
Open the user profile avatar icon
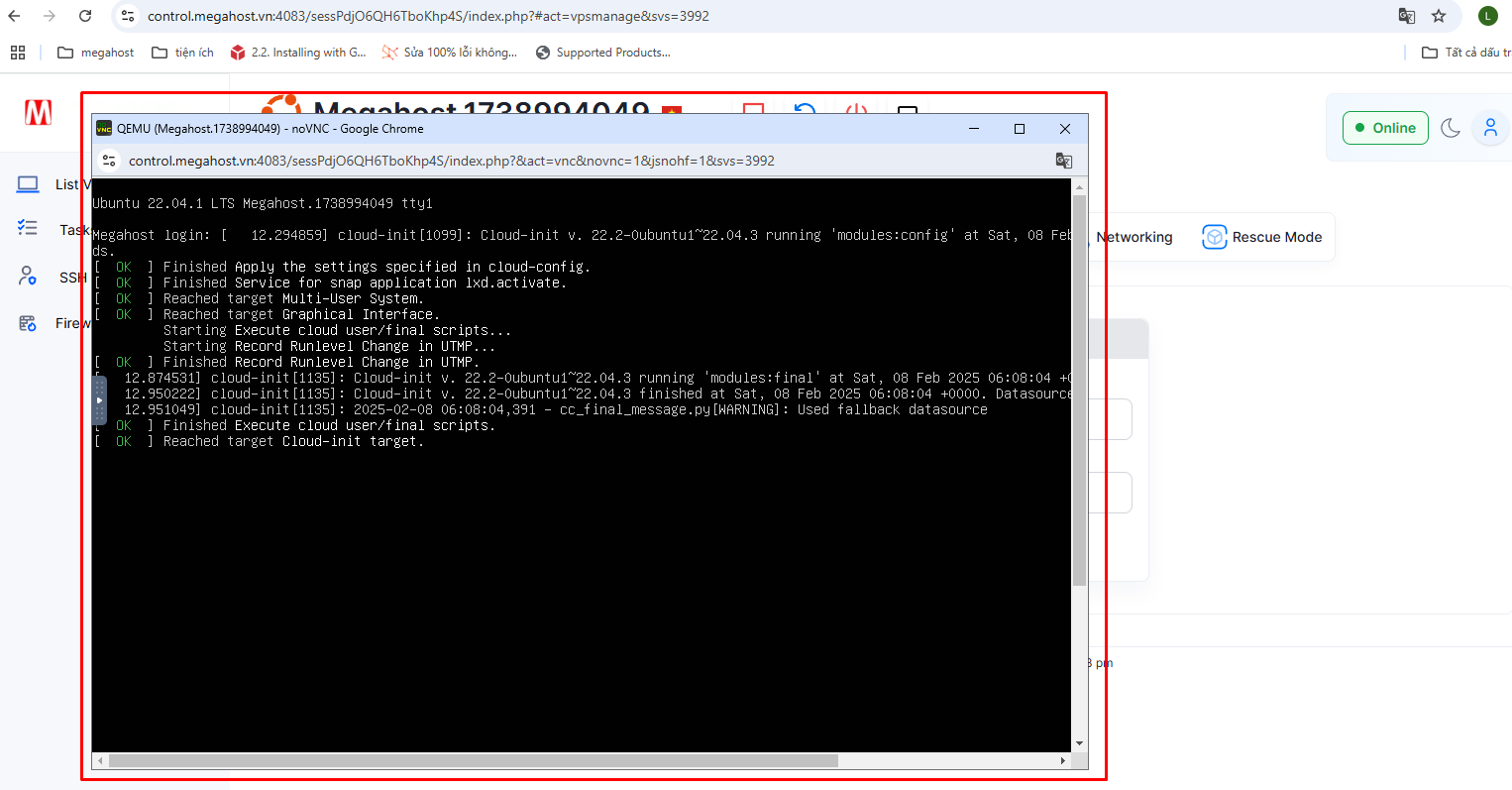(1489, 128)
